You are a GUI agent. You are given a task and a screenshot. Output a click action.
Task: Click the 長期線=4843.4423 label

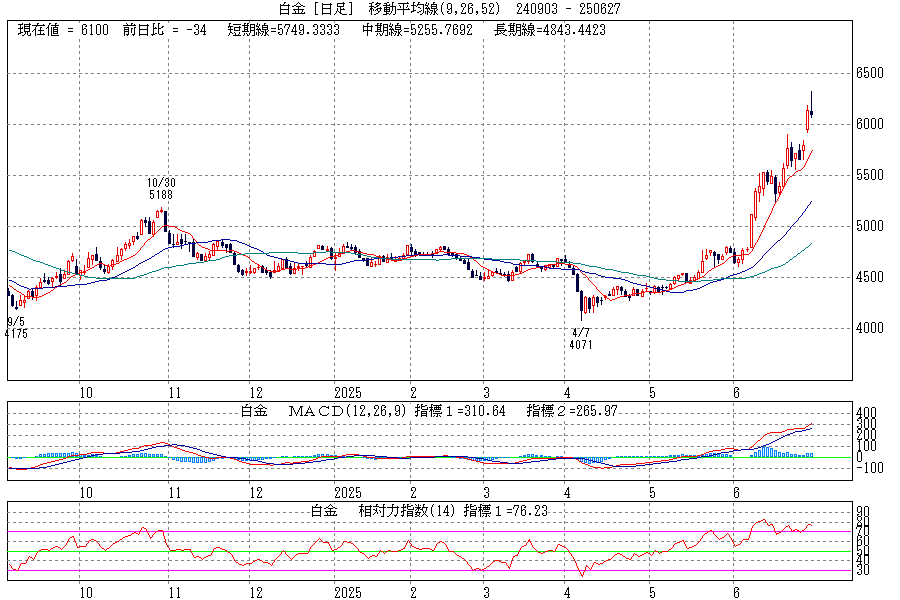549,30
